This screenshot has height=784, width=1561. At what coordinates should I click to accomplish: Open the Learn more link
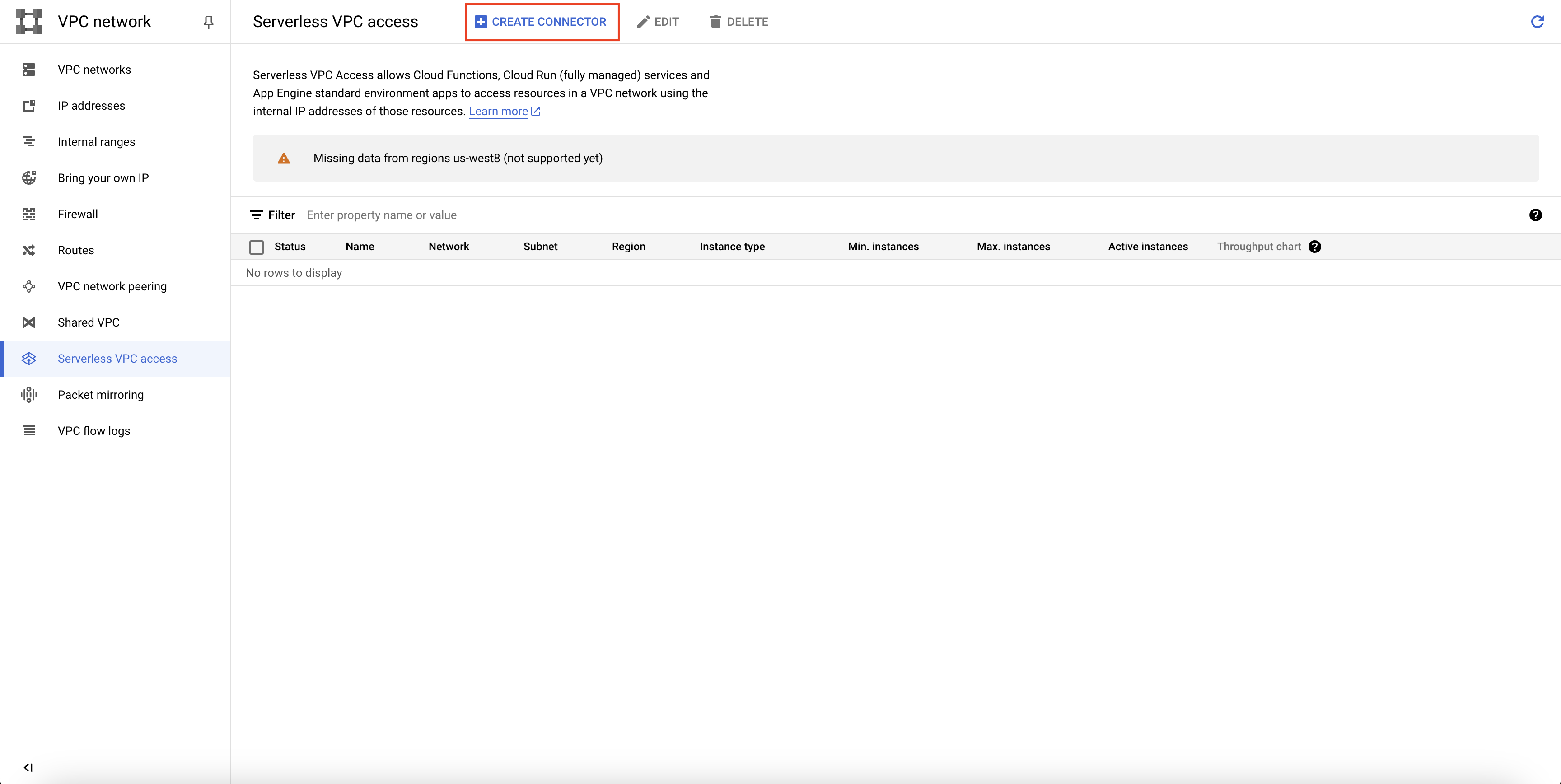coord(498,112)
